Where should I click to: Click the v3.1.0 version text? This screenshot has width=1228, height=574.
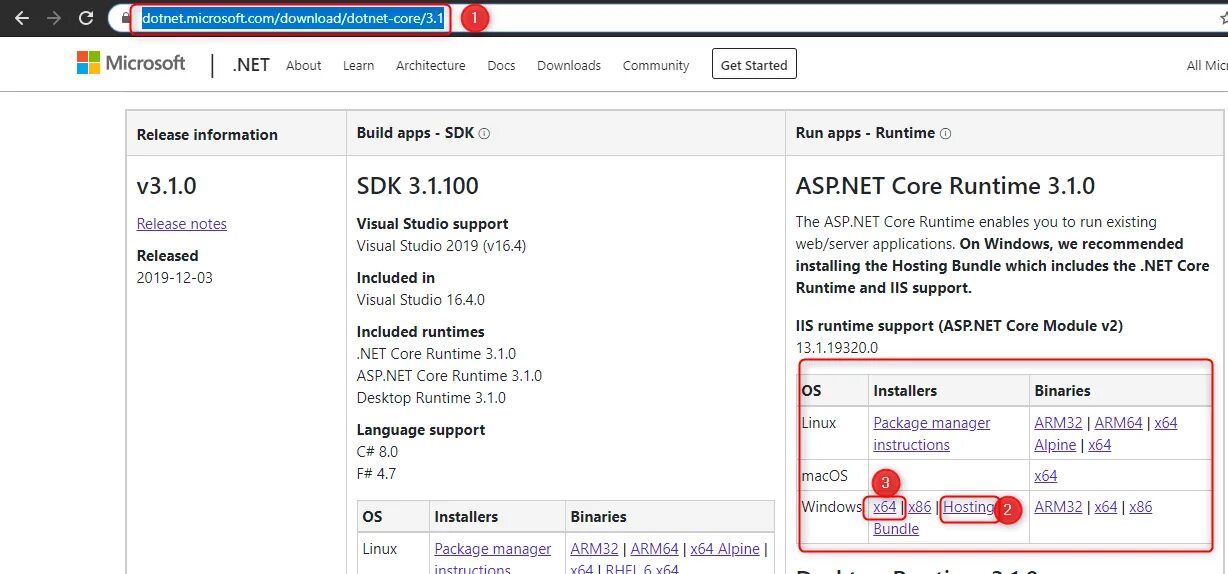167,186
